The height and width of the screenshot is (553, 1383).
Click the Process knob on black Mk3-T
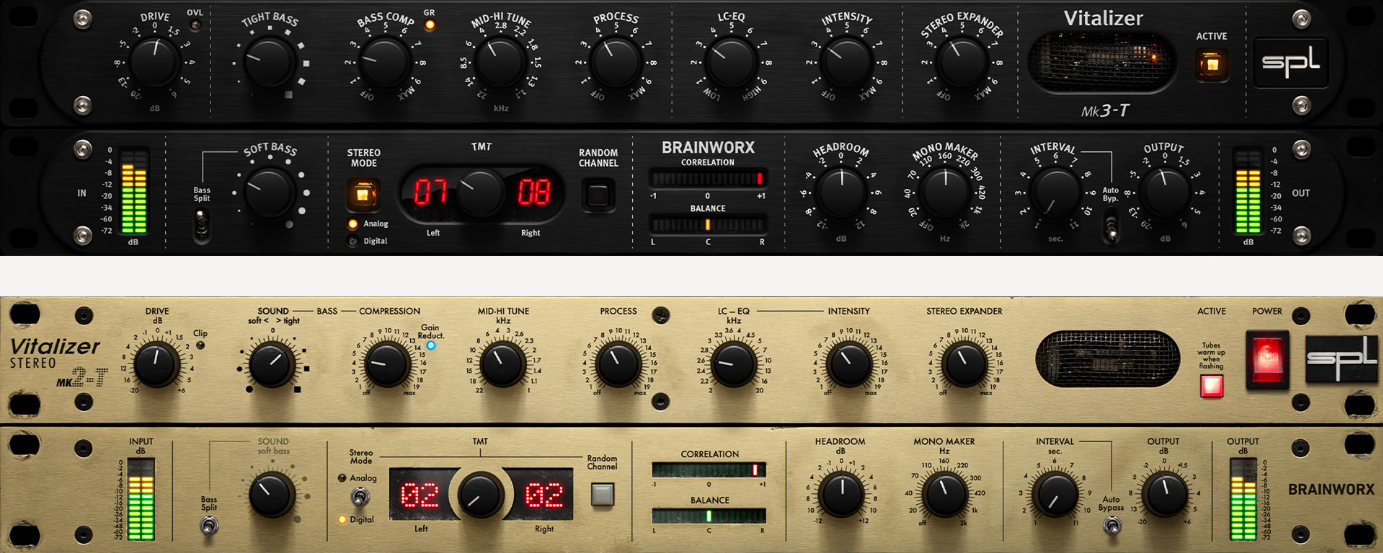pyautogui.click(x=616, y=62)
